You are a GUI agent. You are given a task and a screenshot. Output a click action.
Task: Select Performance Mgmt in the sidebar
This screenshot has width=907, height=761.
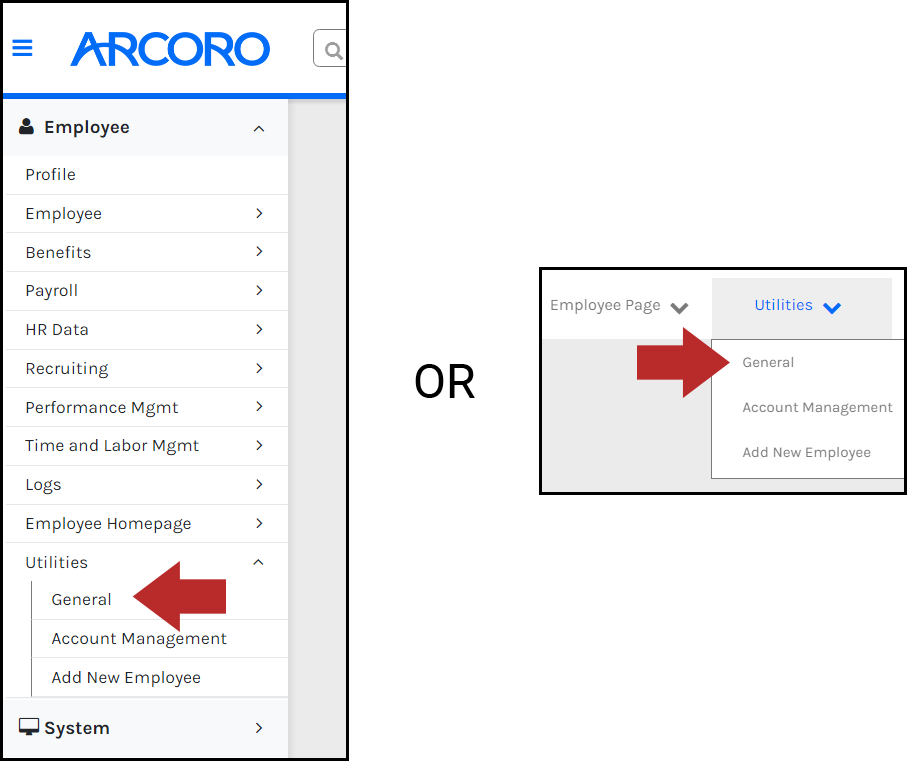coord(102,408)
